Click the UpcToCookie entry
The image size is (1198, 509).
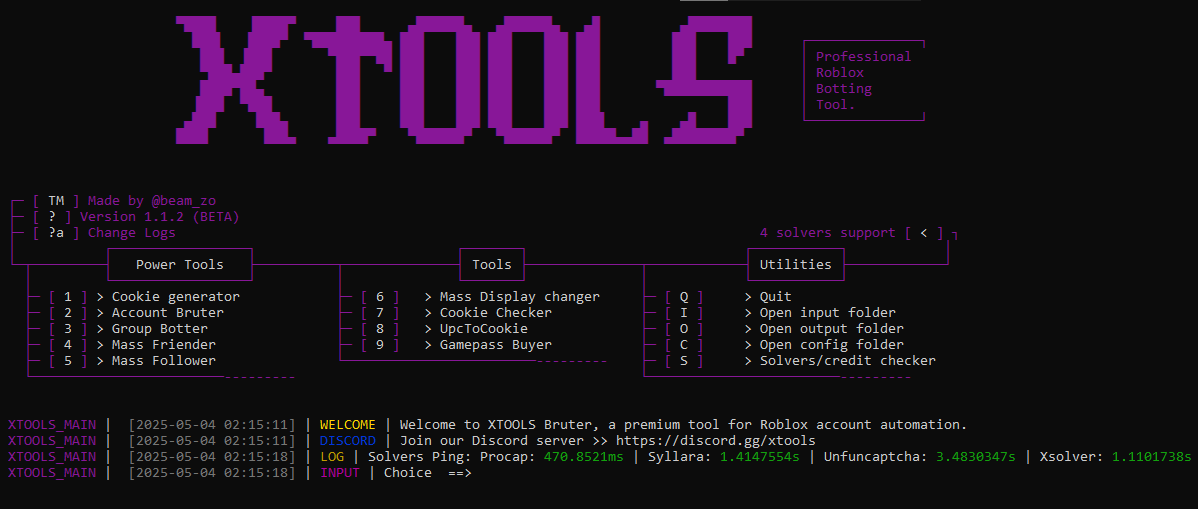click(484, 329)
